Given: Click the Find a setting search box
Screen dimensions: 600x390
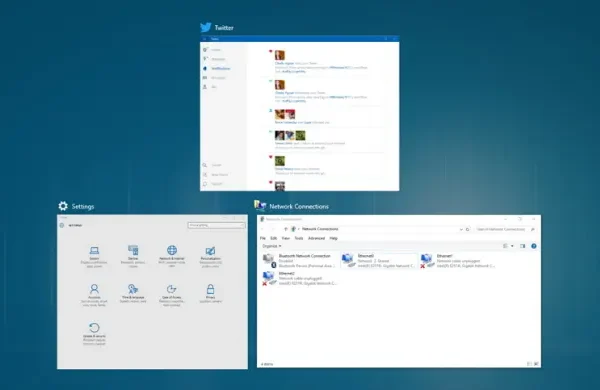Looking at the screenshot, I should [x=216, y=225].
